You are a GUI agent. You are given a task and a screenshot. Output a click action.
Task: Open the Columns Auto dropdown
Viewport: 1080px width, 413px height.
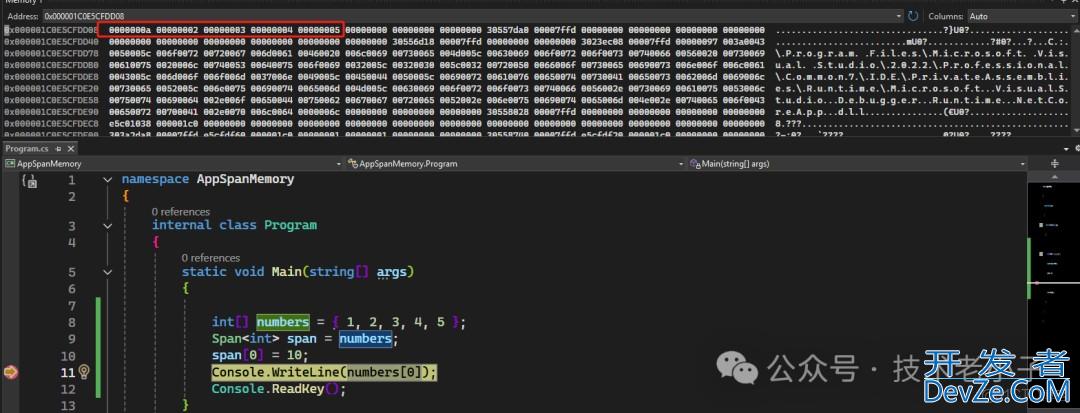point(1015,17)
